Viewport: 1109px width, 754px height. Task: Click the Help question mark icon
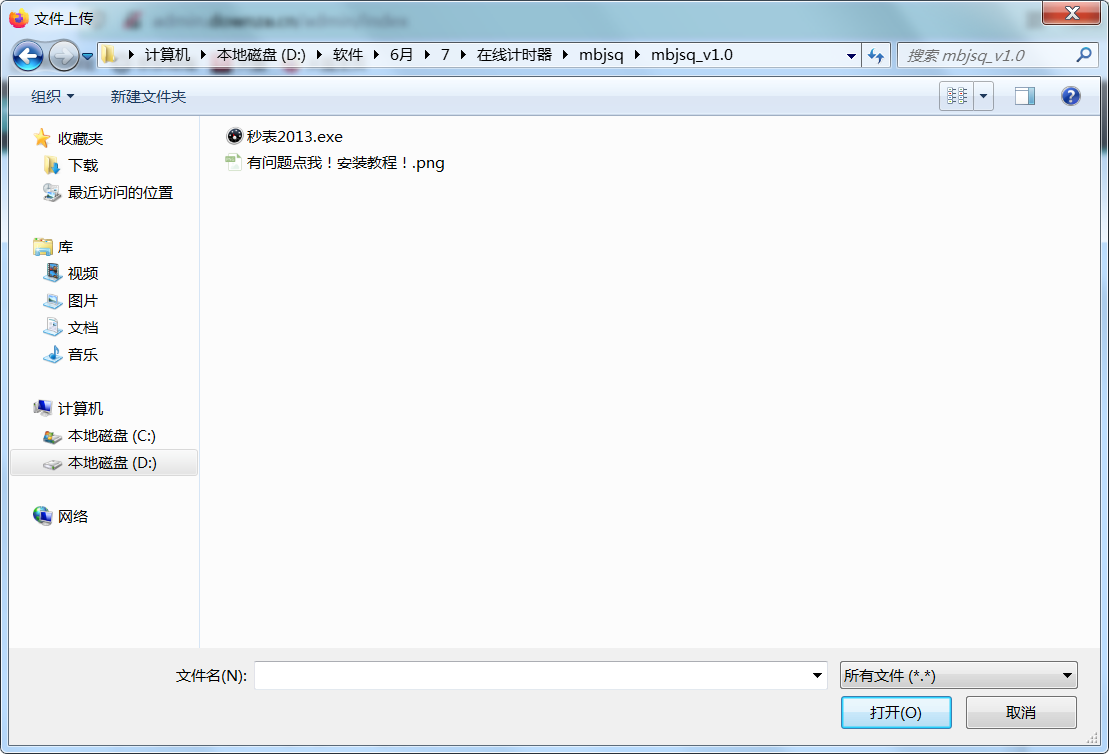(x=1070, y=96)
